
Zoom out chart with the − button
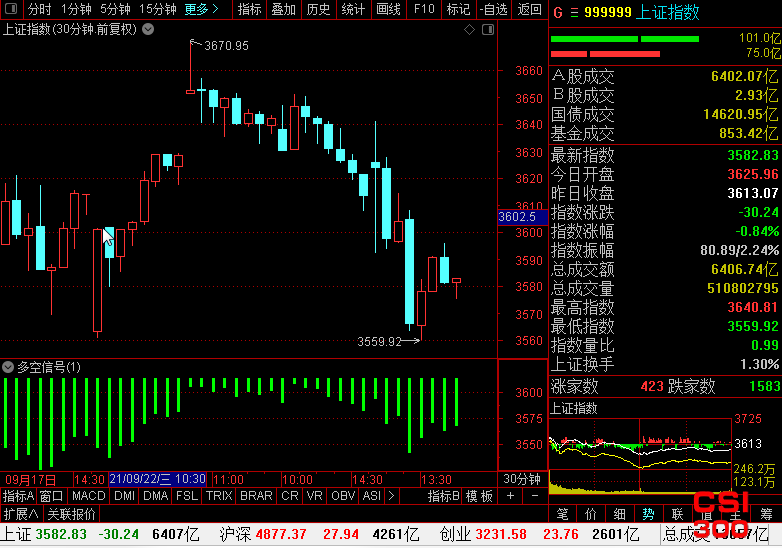535,496
